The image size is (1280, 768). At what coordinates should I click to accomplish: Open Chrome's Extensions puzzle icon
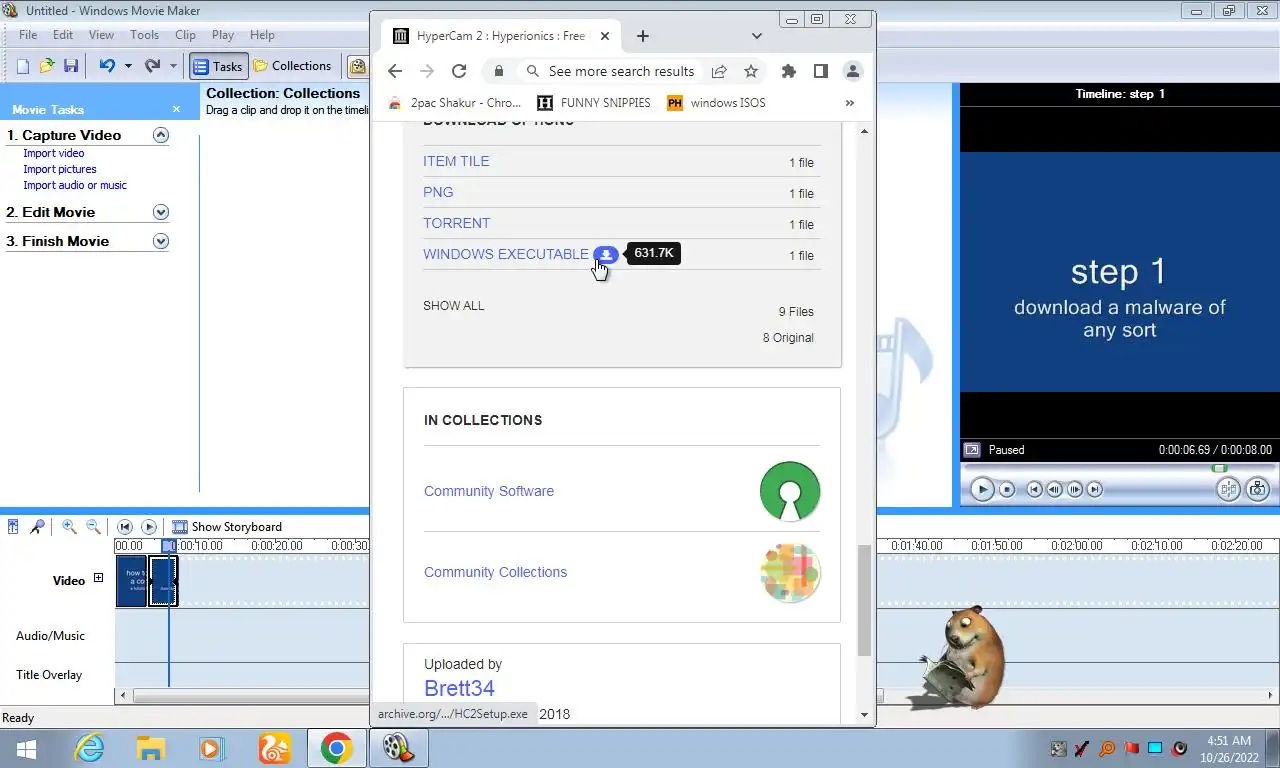[789, 71]
